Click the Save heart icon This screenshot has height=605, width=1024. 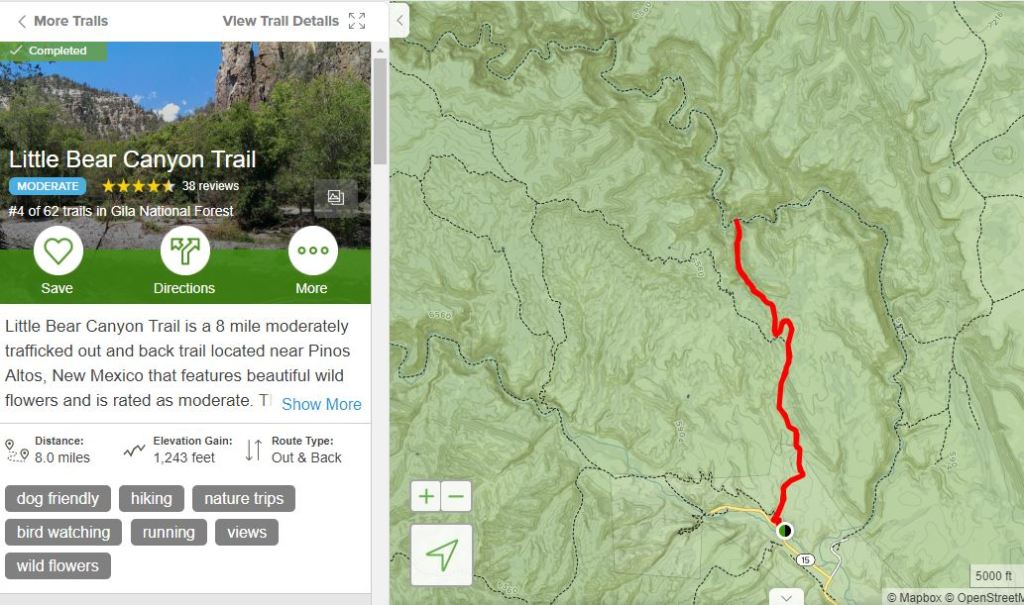click(58, 251)
